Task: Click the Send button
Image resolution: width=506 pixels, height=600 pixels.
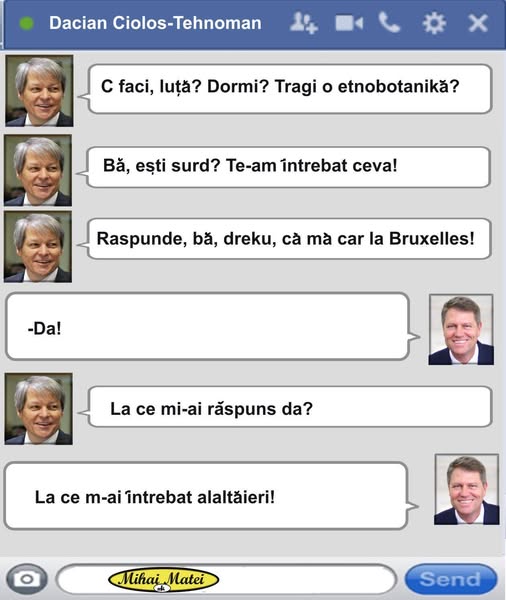Action: (x=451, y=579)
